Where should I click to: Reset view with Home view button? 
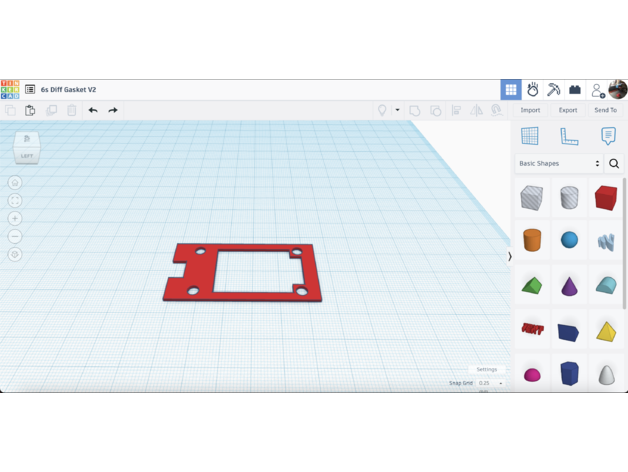tap(15, 182)
